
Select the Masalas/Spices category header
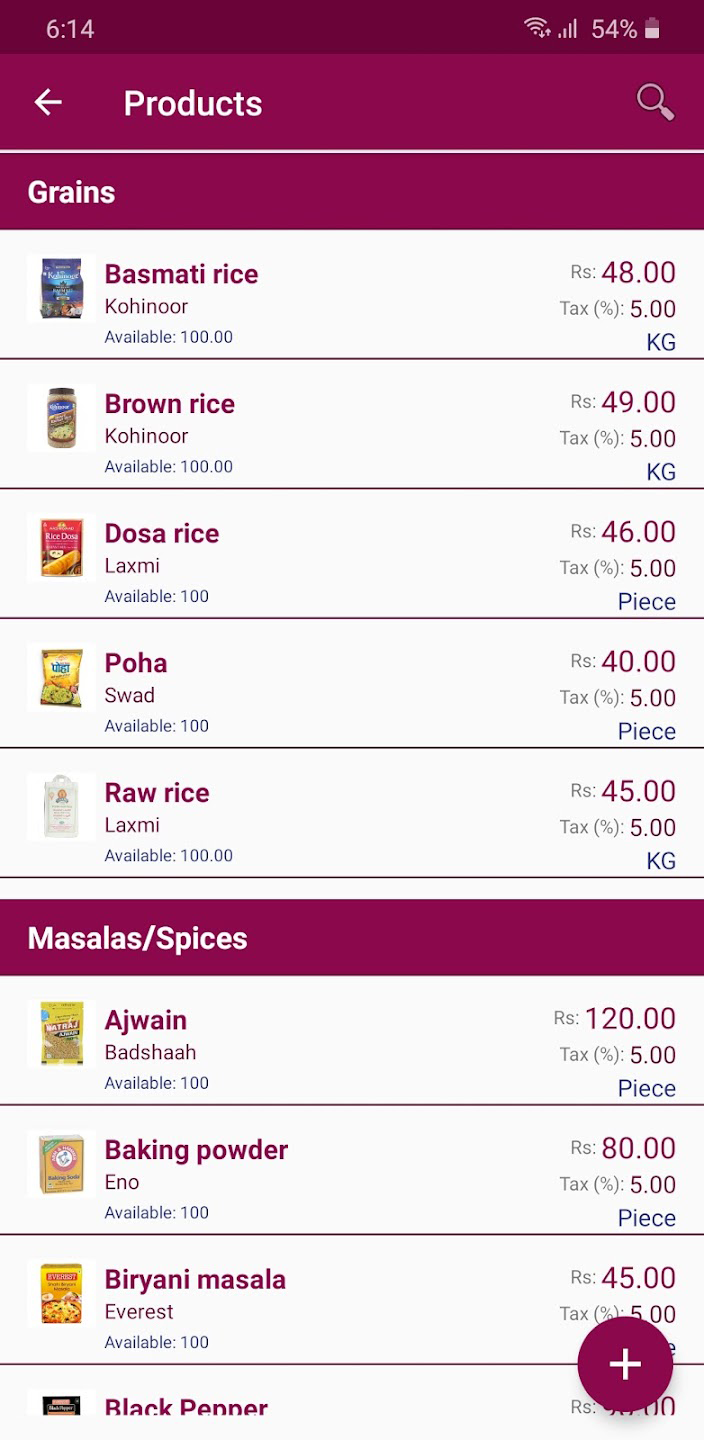click(138, 938)
